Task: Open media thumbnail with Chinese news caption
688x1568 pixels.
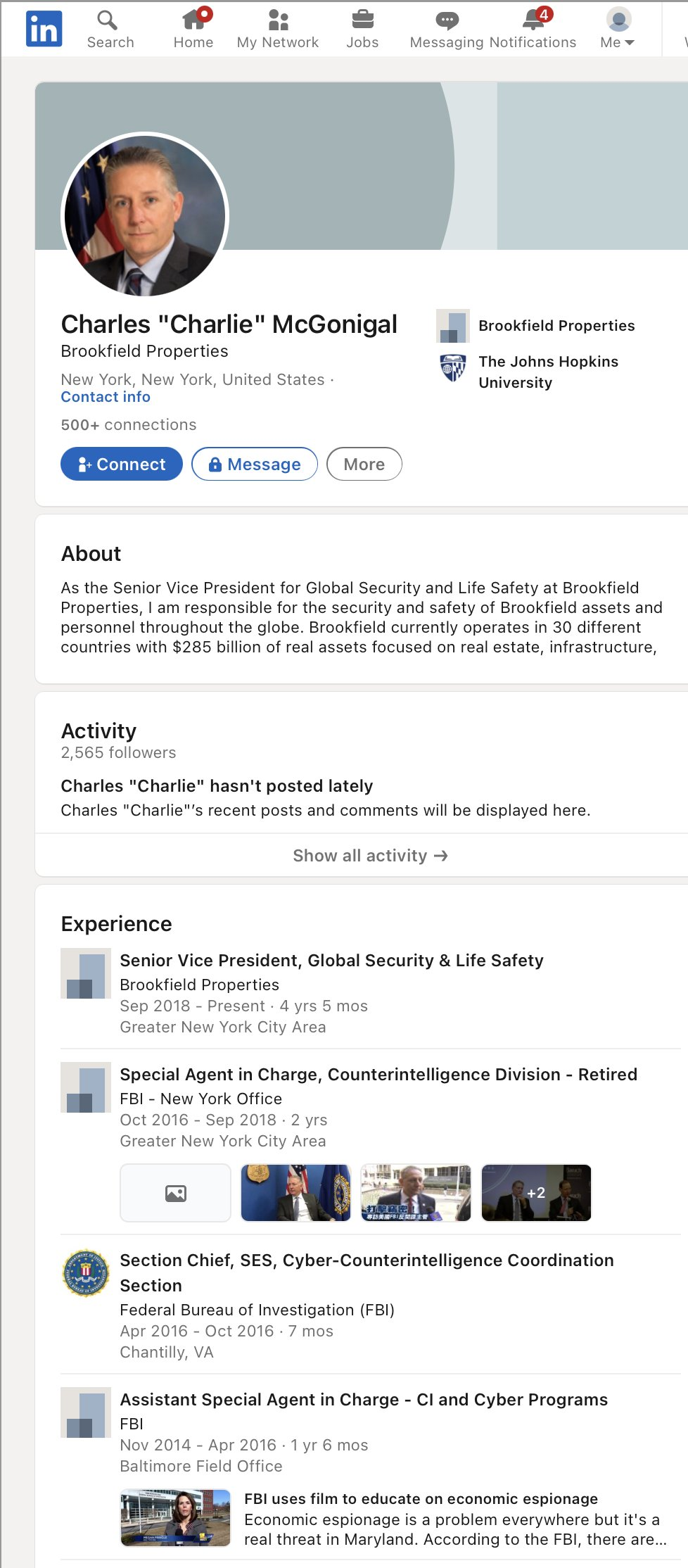Action: (x=416, y=1193)
